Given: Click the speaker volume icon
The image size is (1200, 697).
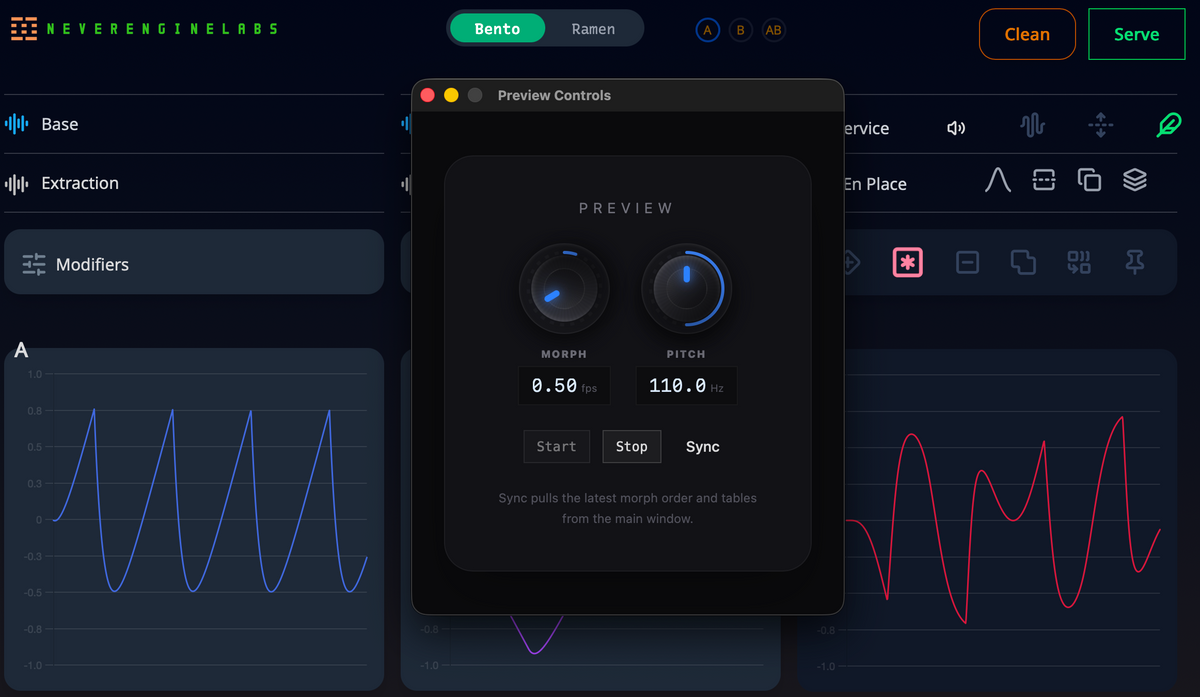Looking at the screenshot, I should pos(956,128).
